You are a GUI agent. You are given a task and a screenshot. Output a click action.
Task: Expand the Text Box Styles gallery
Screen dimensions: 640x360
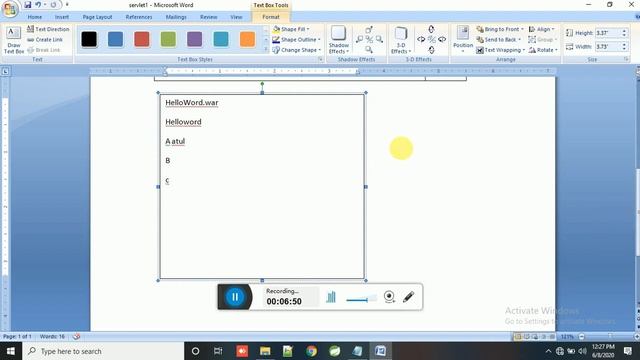[x=266, y=50]
